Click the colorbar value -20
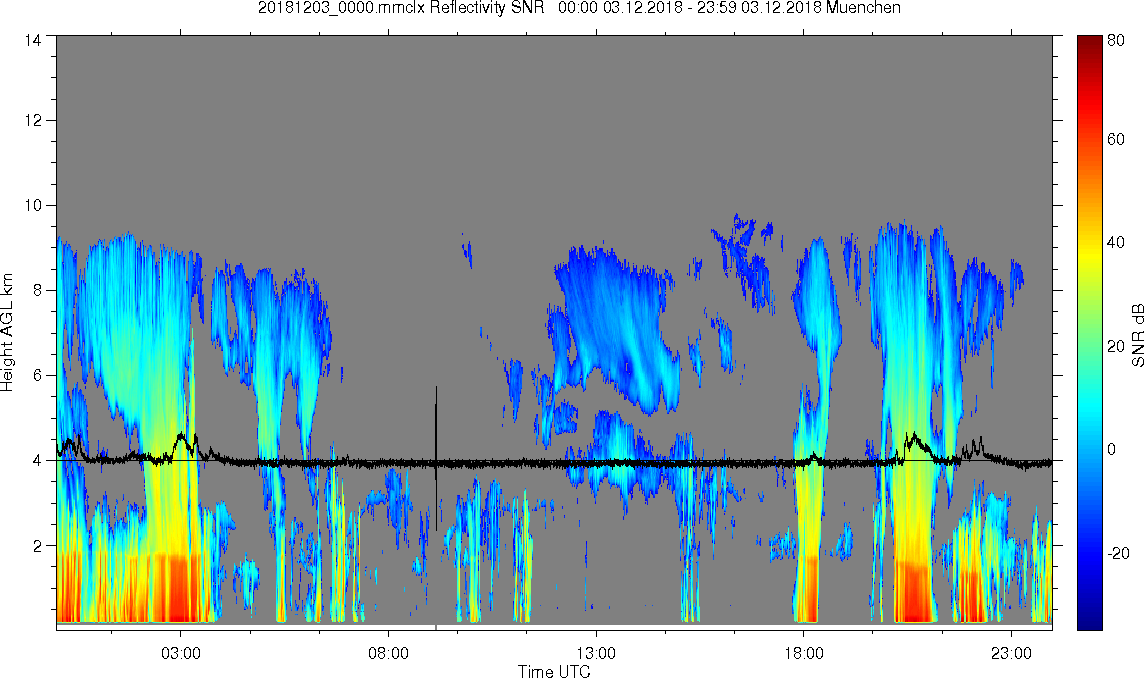The width and height of the screenshot is (1144, 678). point(1118,553)
